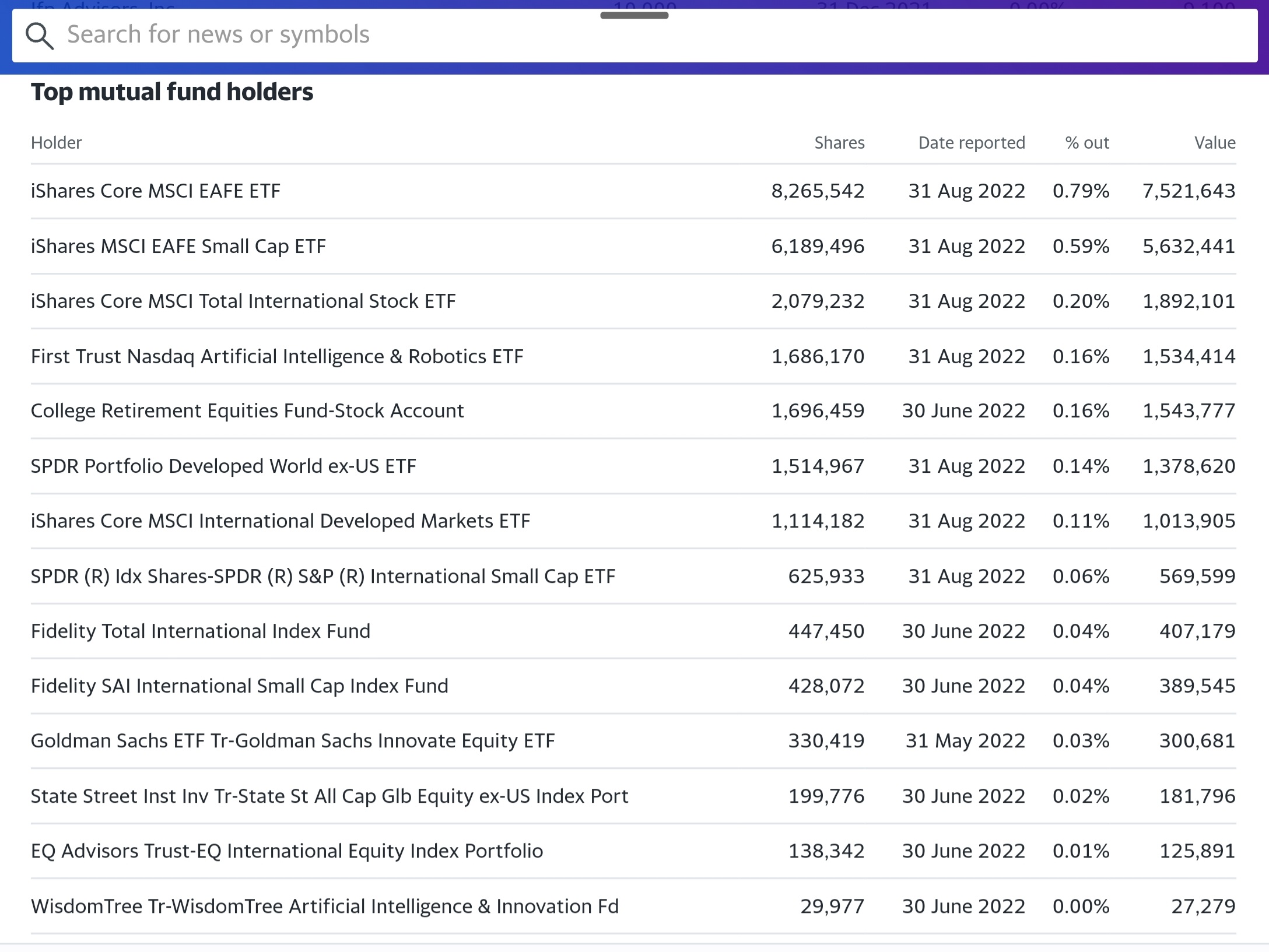Viewport: 1269px width, 952px height.
Task: Click the '% out' column header
Action: (1087, 143)
